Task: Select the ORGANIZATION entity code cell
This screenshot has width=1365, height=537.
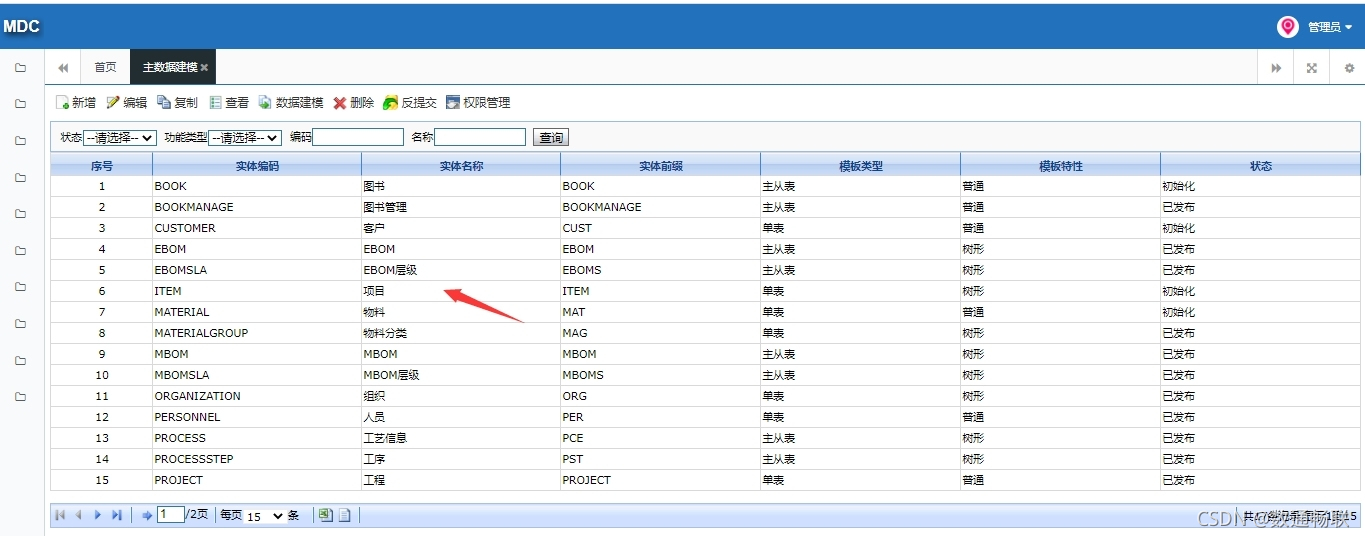Action: pos(257,396)
